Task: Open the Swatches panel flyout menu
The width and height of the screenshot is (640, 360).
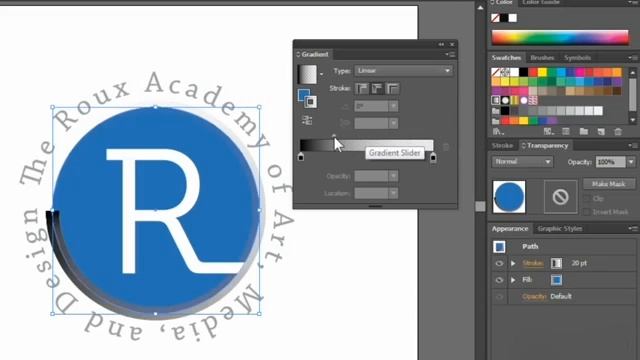Action: pyautogui.click(x=633, y=58)
